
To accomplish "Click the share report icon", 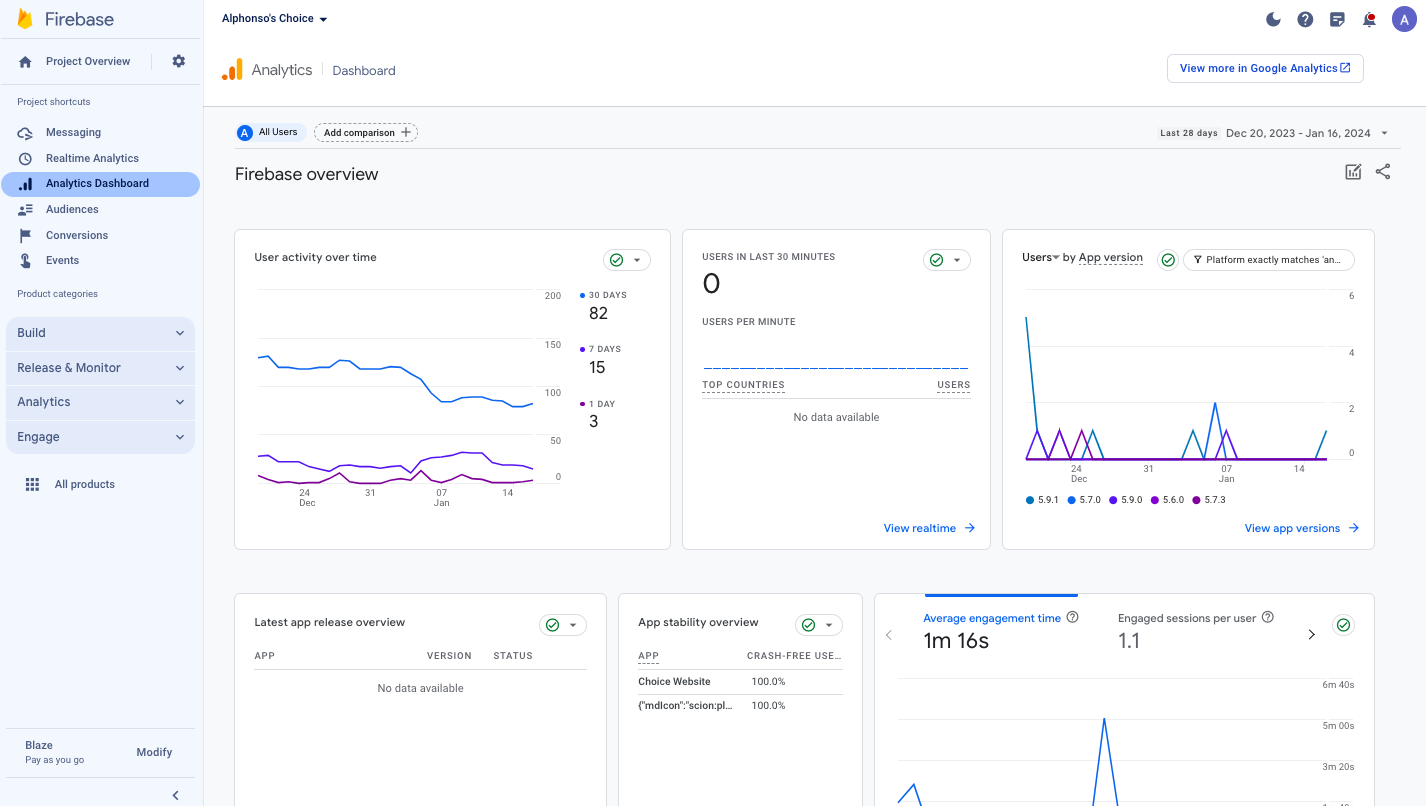I will [1382, 172].
